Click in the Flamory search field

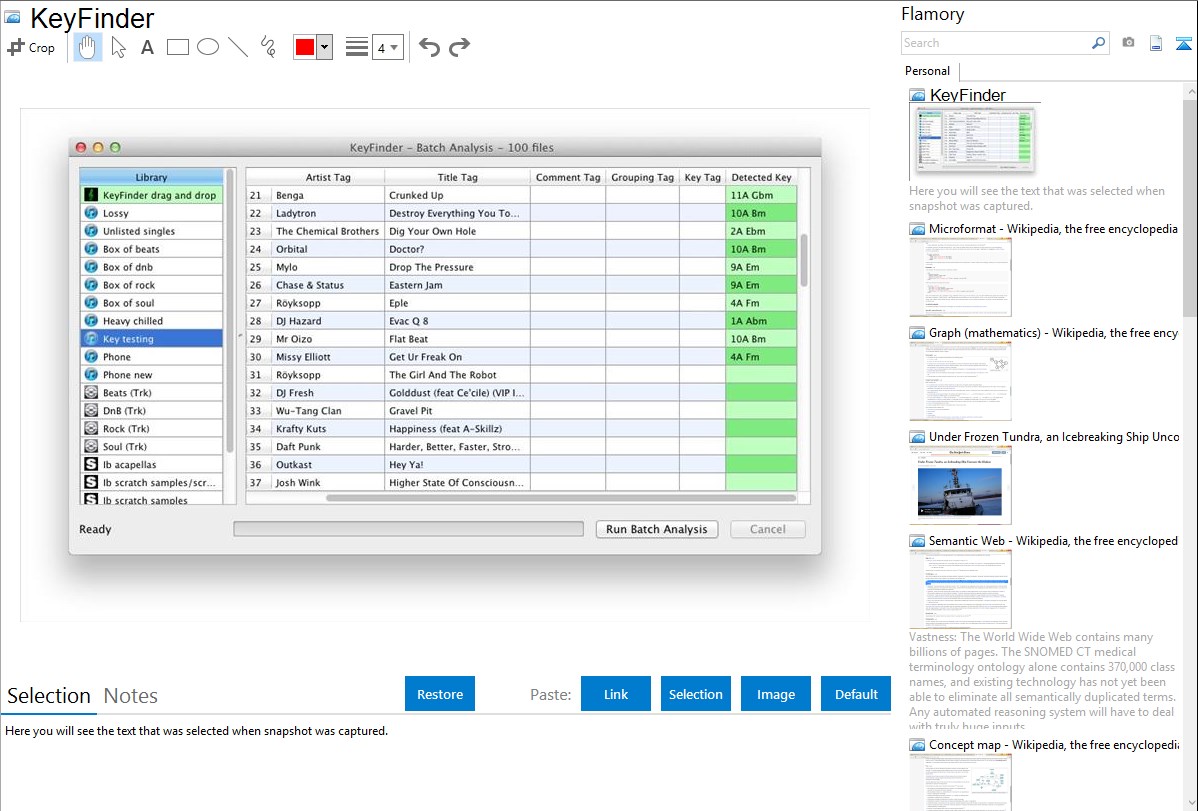coord(995,43)
